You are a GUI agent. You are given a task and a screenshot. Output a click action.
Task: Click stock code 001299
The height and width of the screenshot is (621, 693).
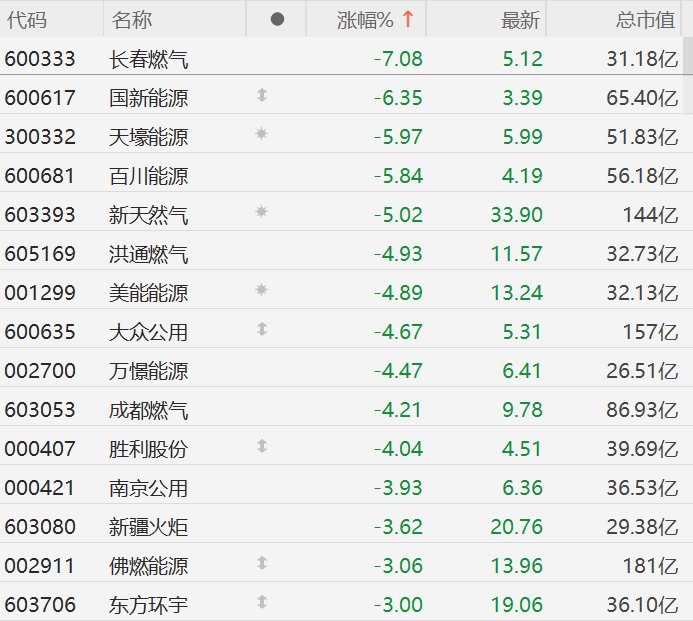40,293
